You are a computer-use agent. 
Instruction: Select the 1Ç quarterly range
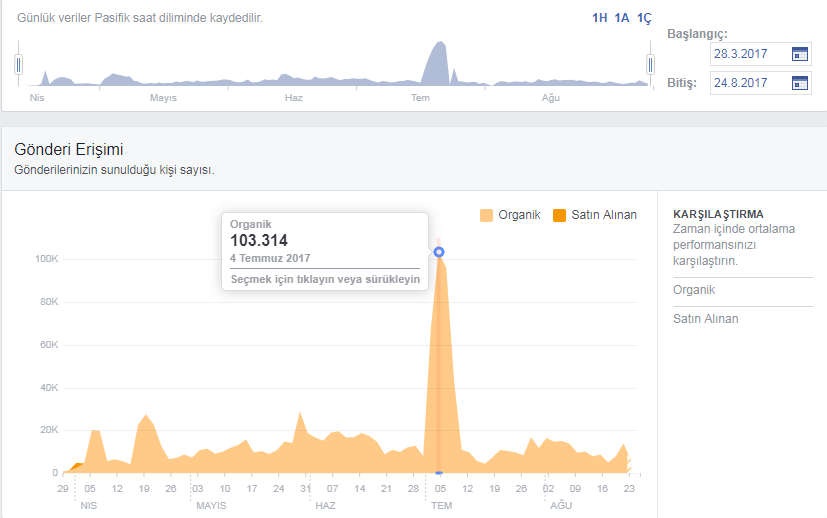[x=644, y=18]
